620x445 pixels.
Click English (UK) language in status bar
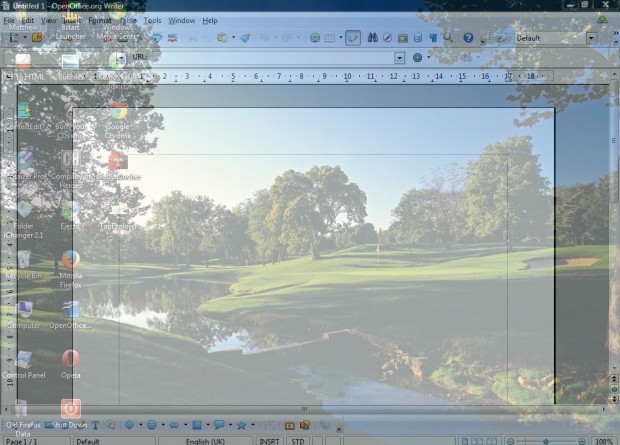click(206, 441)
